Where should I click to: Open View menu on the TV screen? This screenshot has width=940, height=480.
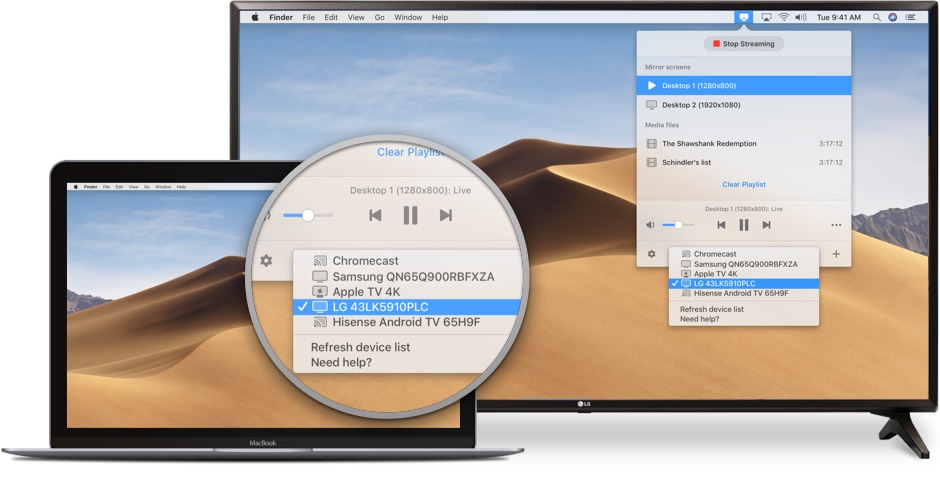pos(356,17)
